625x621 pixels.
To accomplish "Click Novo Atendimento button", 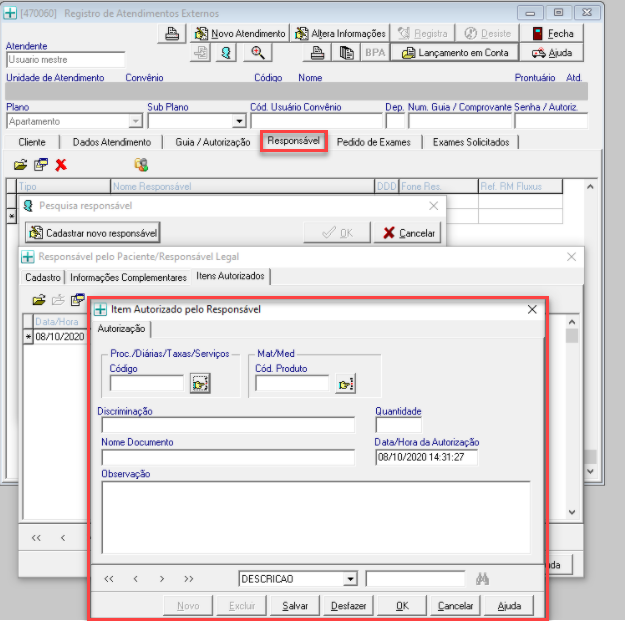I will 240,33.
